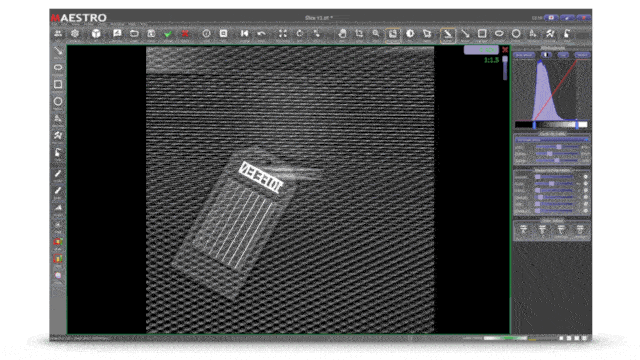Screen dimensions: 640x360
Task: Click the invert black-white button above histogram
Action: [x=546, y=55]
